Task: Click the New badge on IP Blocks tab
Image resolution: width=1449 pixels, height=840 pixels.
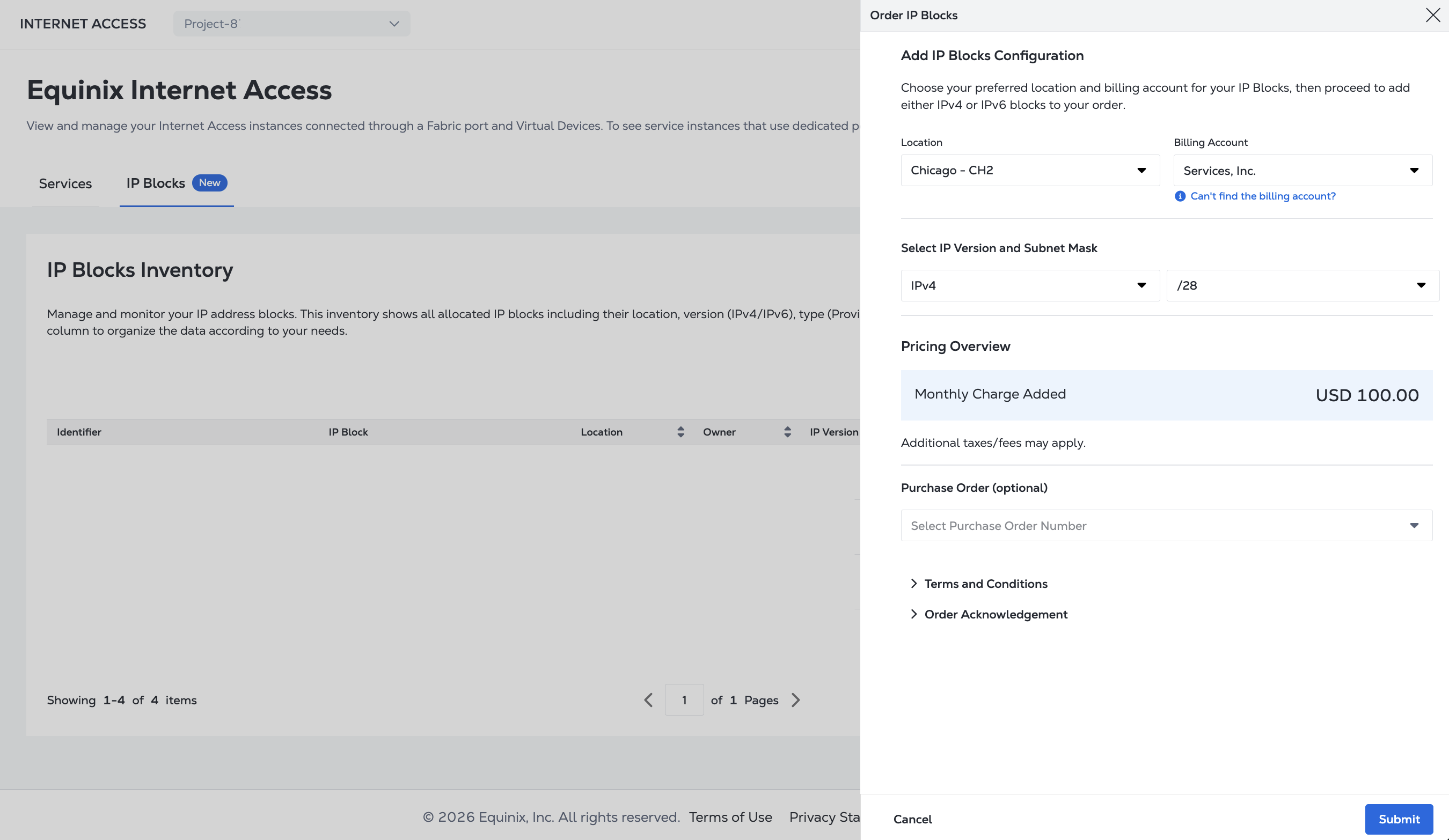Action: tap(210, 183)
